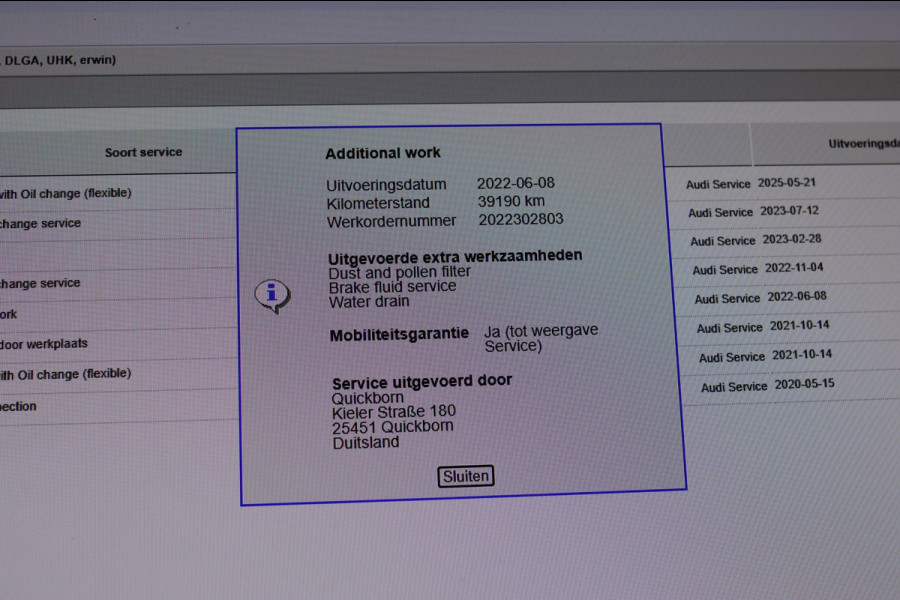Image resolution: width=900 pixels, height=600 pixels.
Task: Click the blue info speech-bubble icon
Action: coord(271,295)
